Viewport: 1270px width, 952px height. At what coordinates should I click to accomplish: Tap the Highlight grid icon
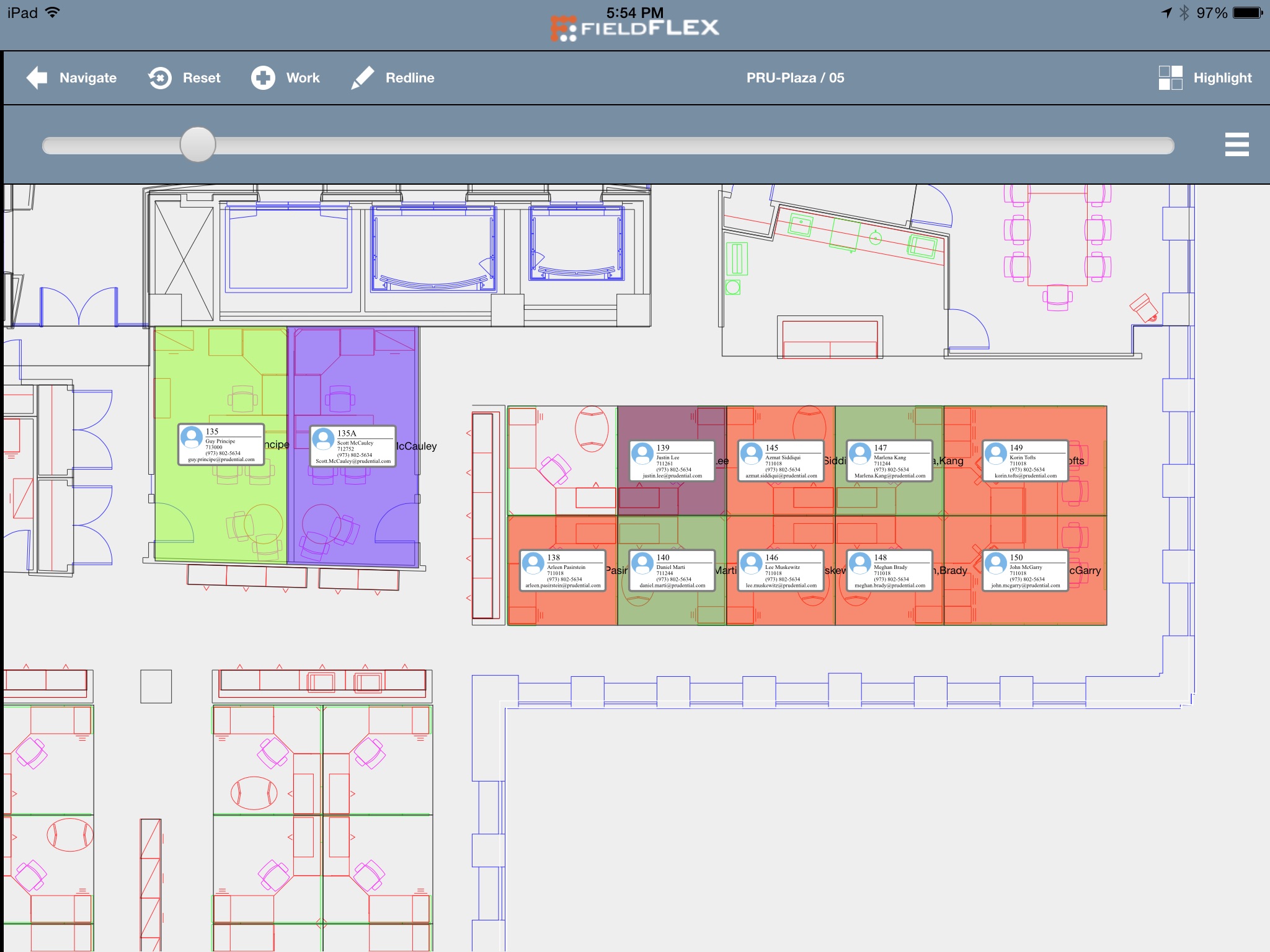(x=1170, y=78)
